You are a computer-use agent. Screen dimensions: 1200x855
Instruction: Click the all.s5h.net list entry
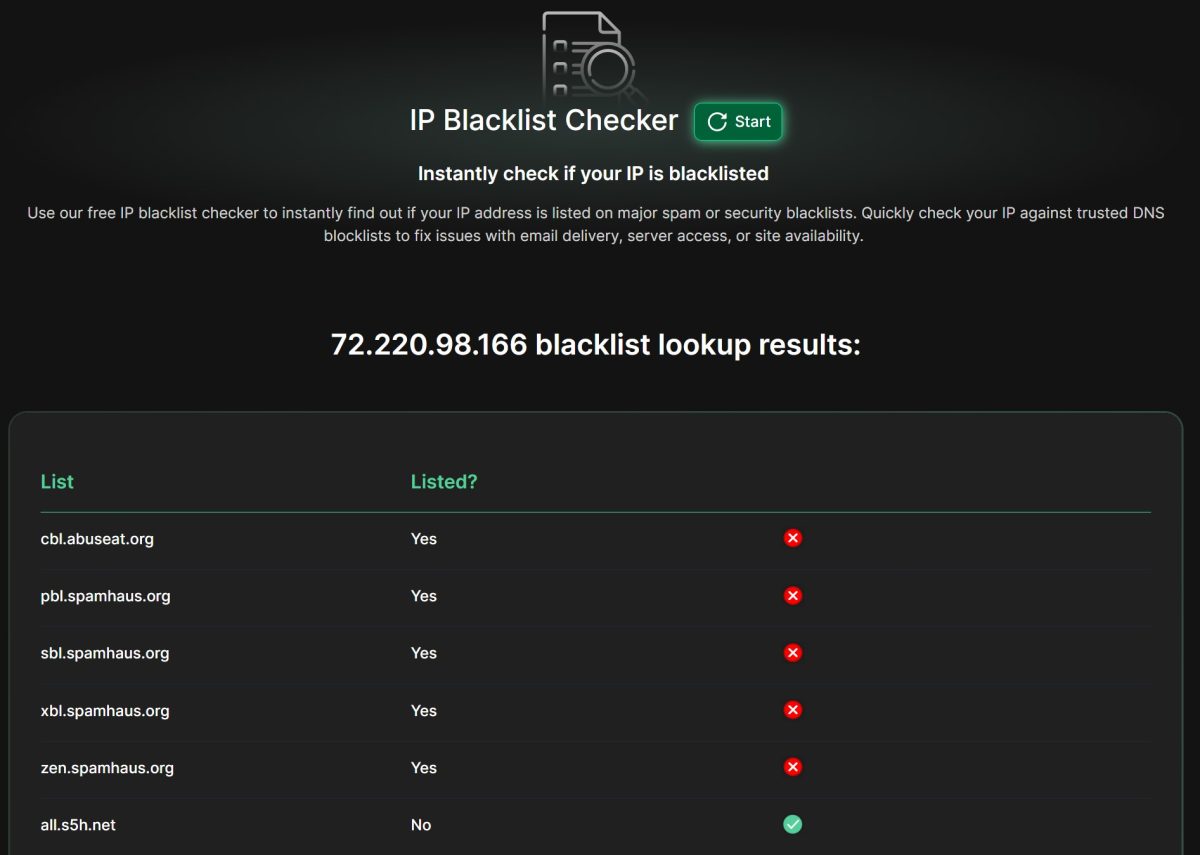(x=77, y=825)
